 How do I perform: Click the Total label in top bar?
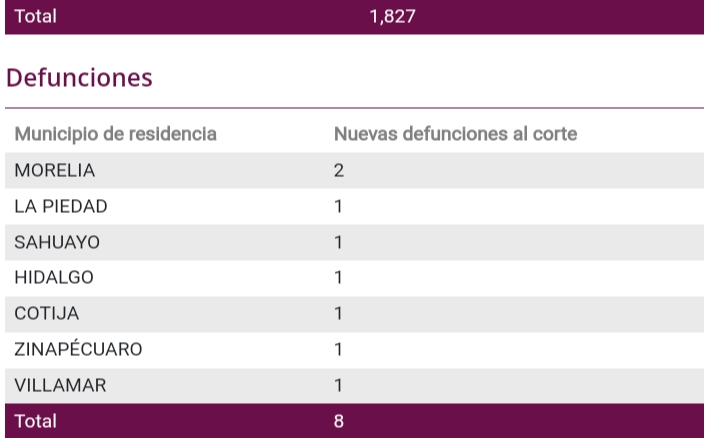(35, 17)
